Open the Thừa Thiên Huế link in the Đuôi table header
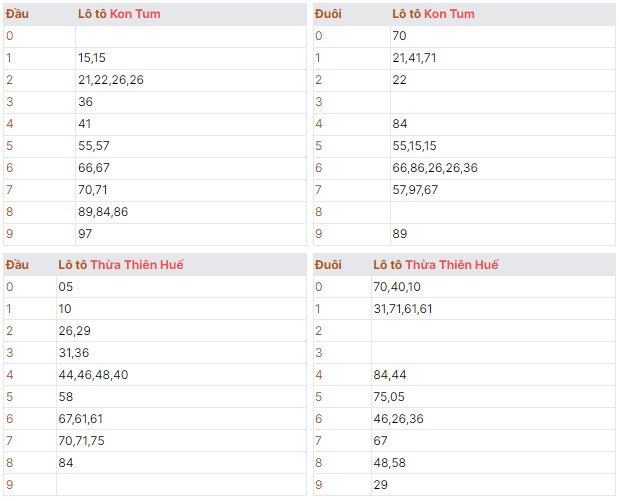The width and height of the screenshot is (619, 501). 451,265
